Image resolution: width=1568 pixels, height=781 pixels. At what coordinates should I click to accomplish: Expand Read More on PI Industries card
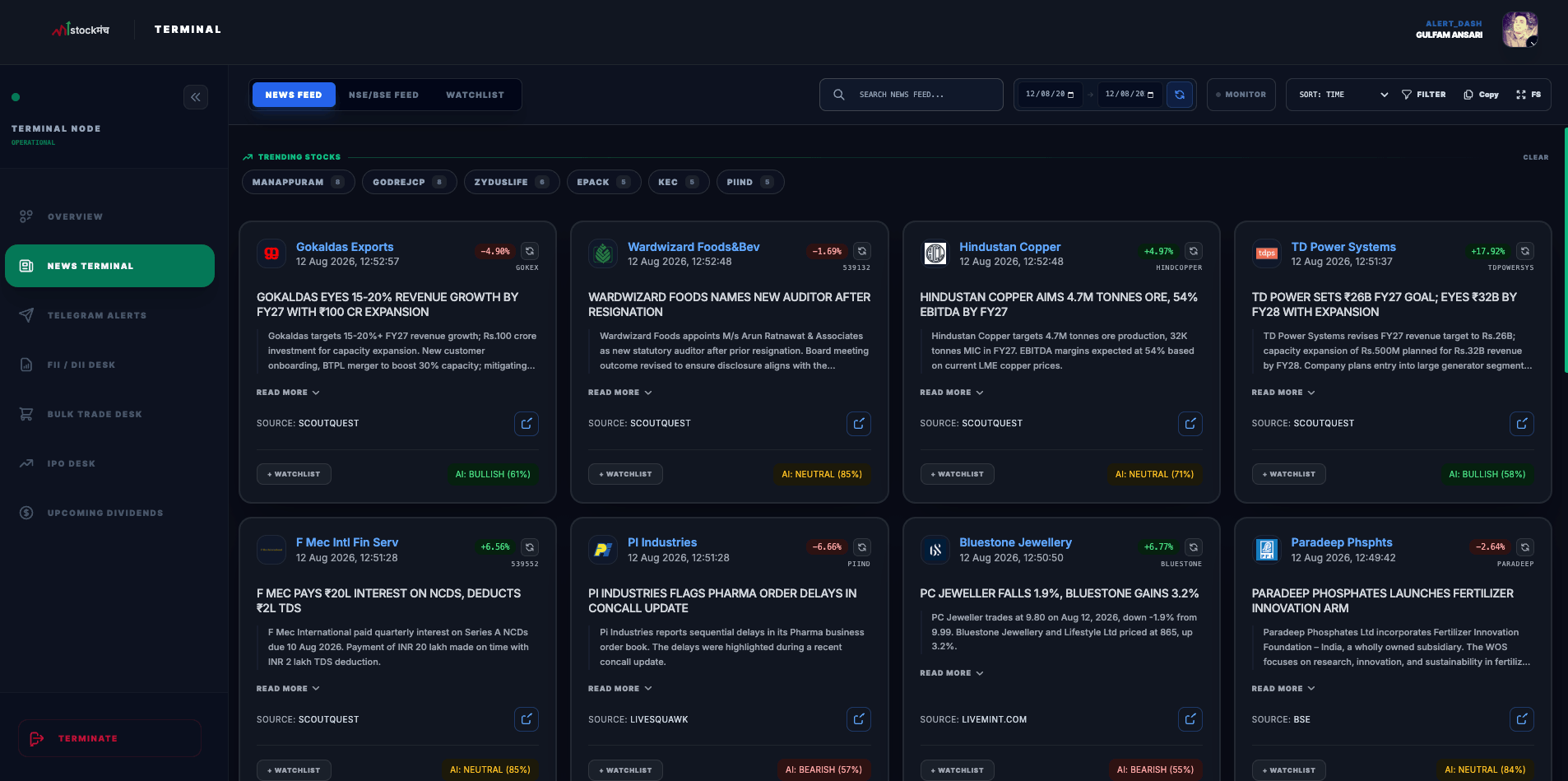click(620, 689)
